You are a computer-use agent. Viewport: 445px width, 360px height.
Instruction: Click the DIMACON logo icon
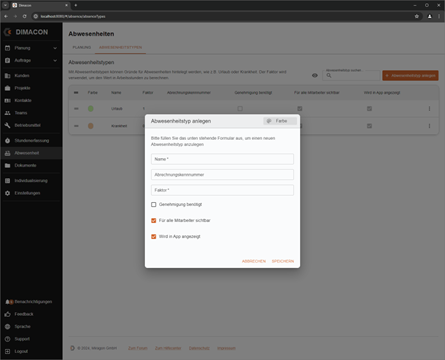(x=8, y=32)
